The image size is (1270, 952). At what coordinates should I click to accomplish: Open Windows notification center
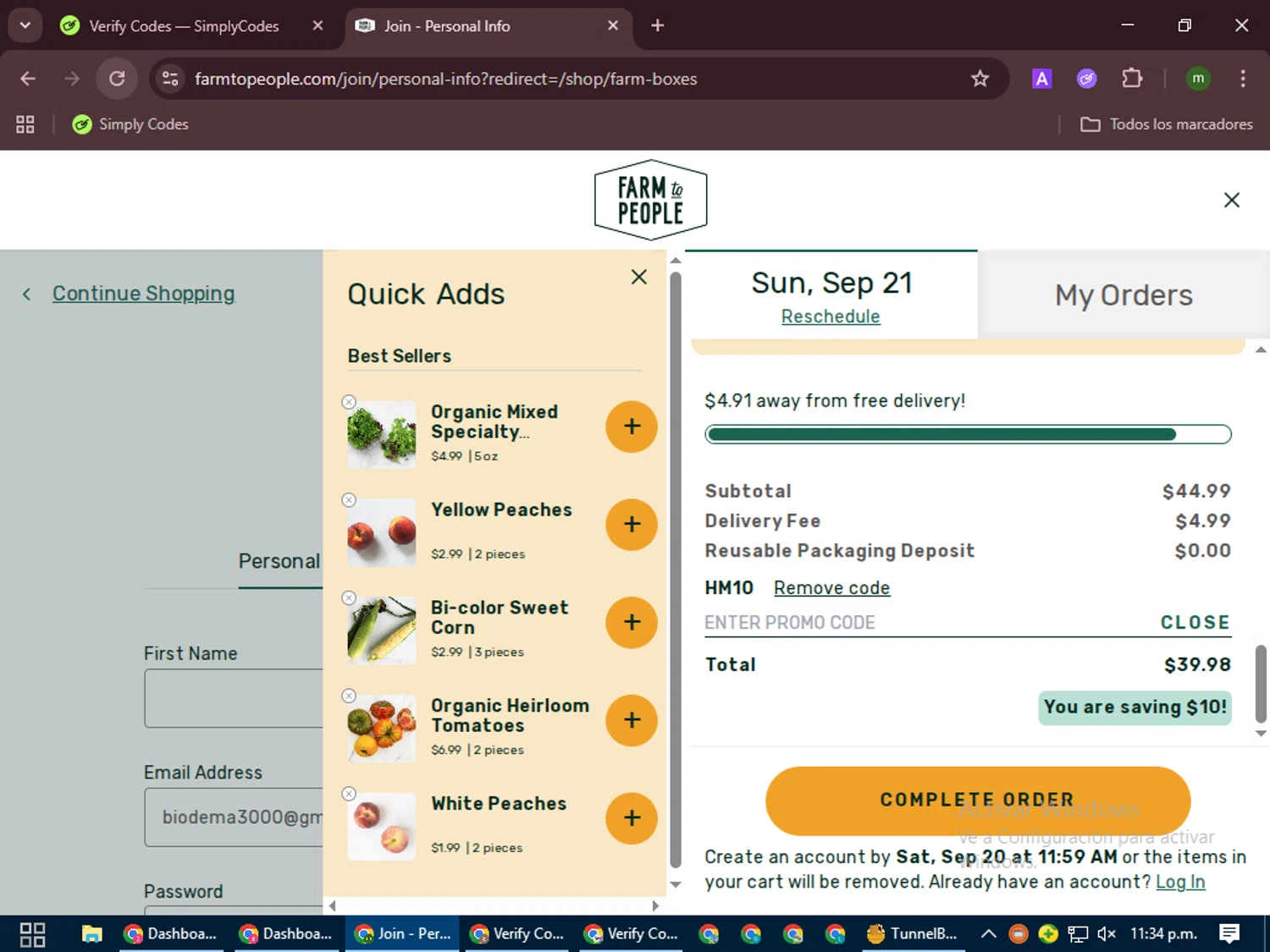click(1229, 934)
